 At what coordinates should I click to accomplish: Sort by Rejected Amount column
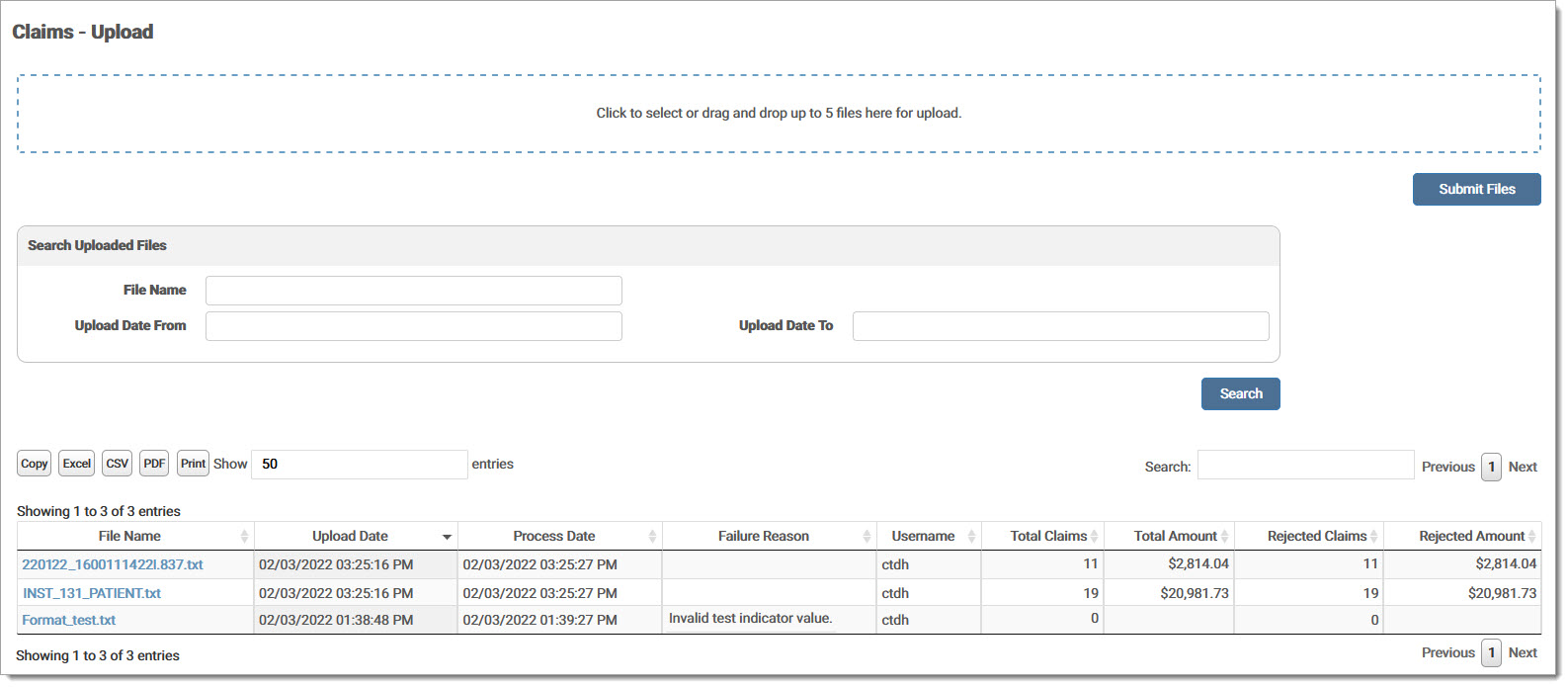[x=1471, y=536]
